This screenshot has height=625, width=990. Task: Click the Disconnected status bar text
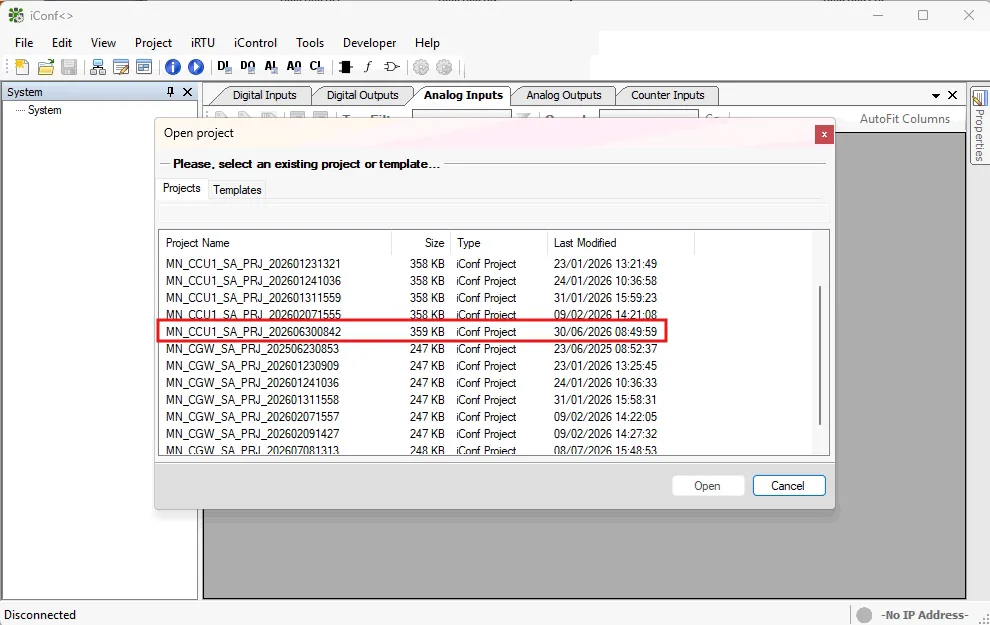click(x=40, y=615)
